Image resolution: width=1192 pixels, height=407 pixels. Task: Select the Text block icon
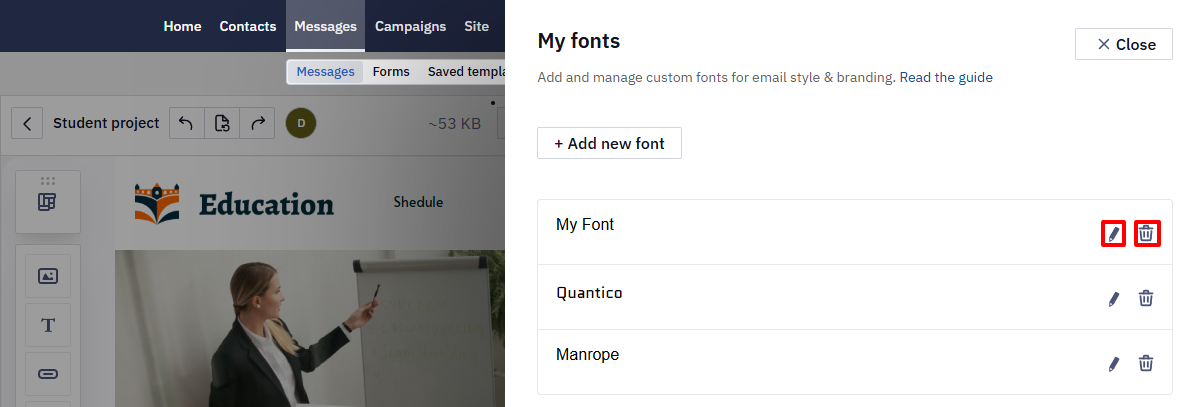tap(48, 326)
